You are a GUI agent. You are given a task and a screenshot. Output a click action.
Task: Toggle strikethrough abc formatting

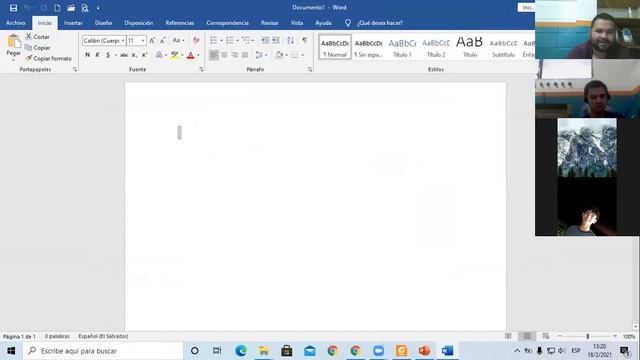pos(124,55)
